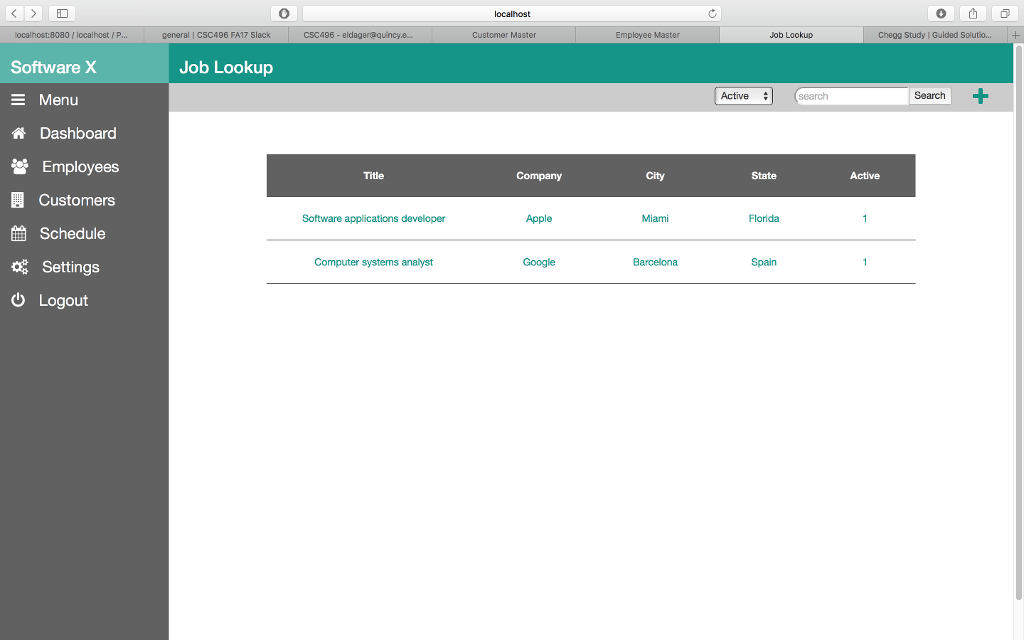Open the Employee Master browser tab
The height and width of the screenshot is (640, 1024).
point(647,33)
